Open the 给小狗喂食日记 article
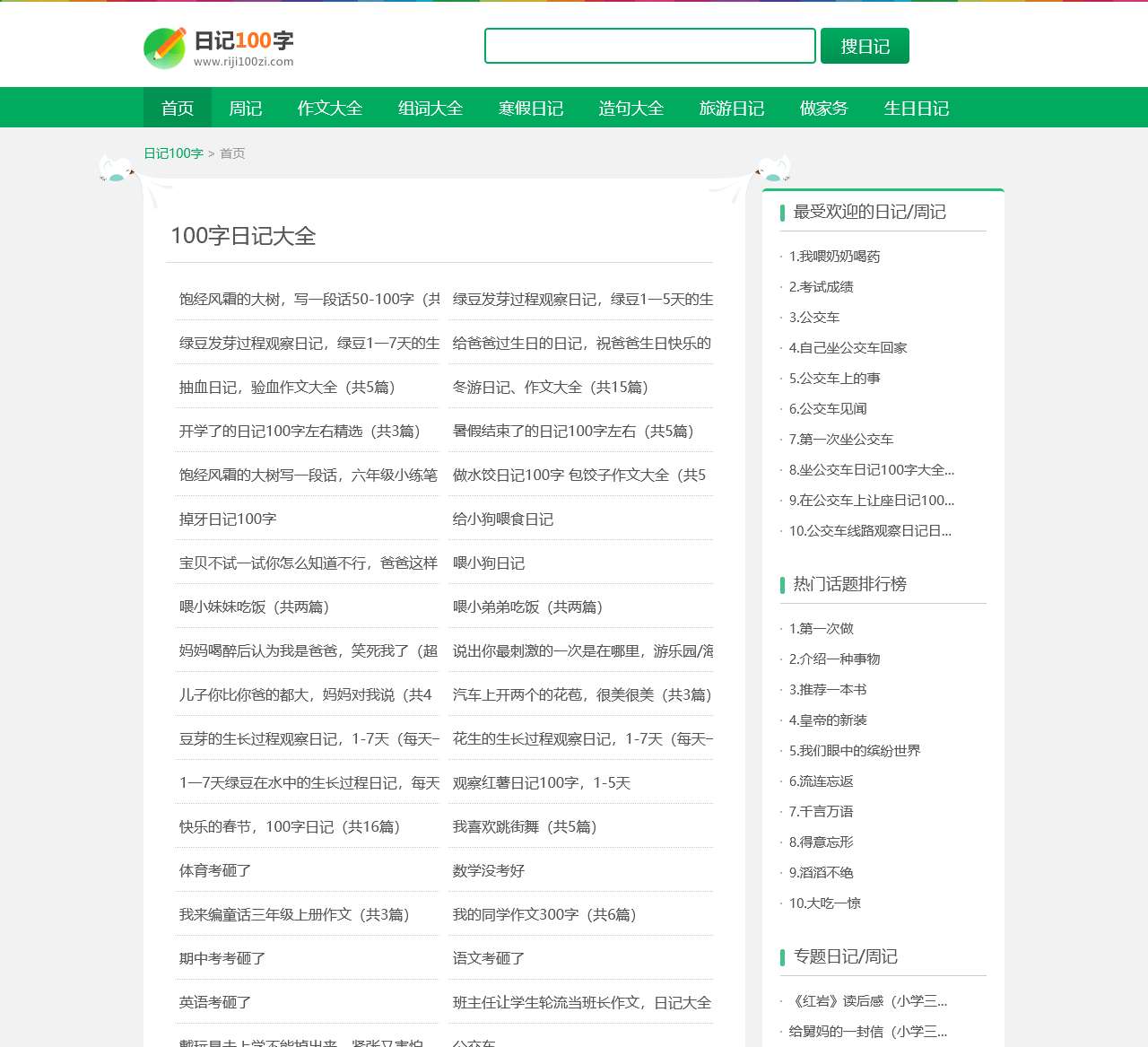Viewport: 1148px width, 1047px height. coord(502,519)
